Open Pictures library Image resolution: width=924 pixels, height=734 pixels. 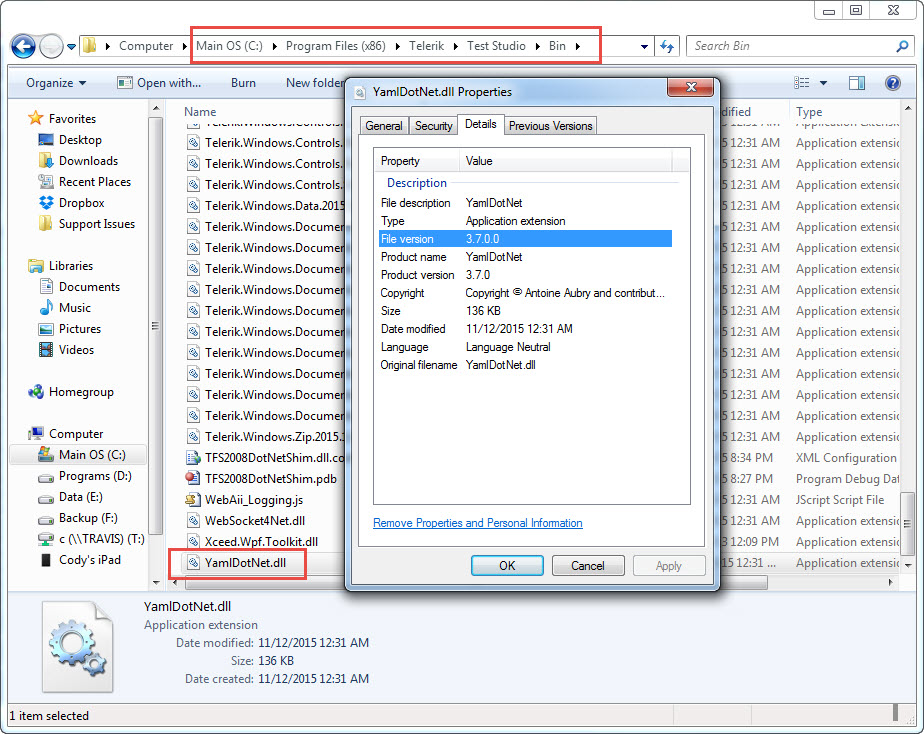point(80,329)
